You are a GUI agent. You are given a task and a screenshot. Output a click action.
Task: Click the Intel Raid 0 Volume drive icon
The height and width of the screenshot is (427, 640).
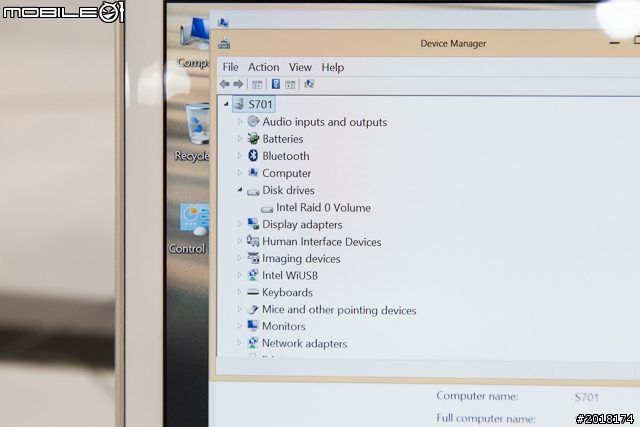click(267, 209)
